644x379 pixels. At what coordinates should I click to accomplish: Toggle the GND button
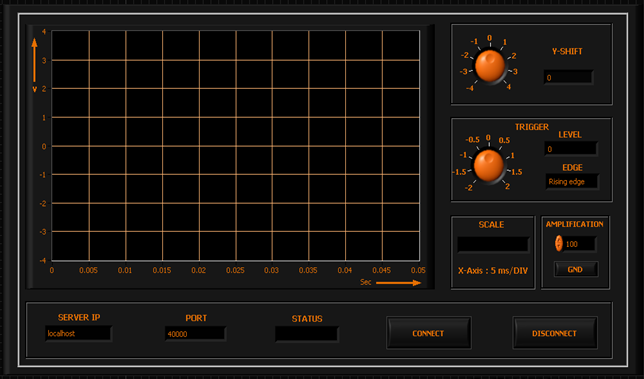(x=575, y=269)
